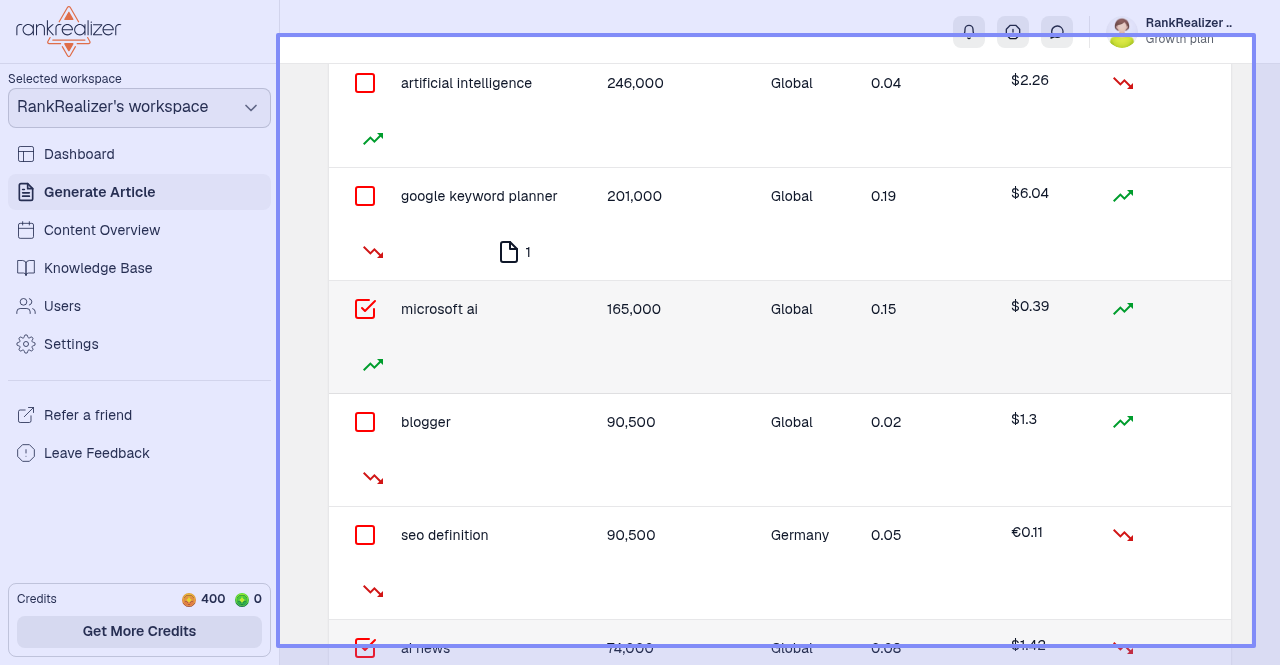
Task: Tick the seo definition keyword checkbox
Action: coord(365,535)
